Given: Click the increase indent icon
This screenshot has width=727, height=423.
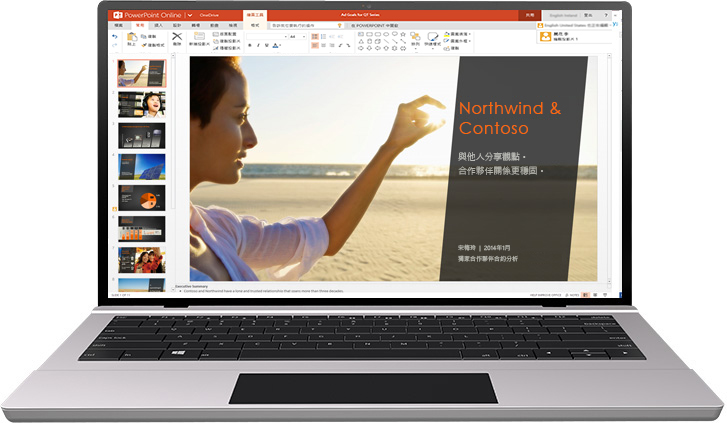Looking at the screenshot, I should [x=340, y=36].
